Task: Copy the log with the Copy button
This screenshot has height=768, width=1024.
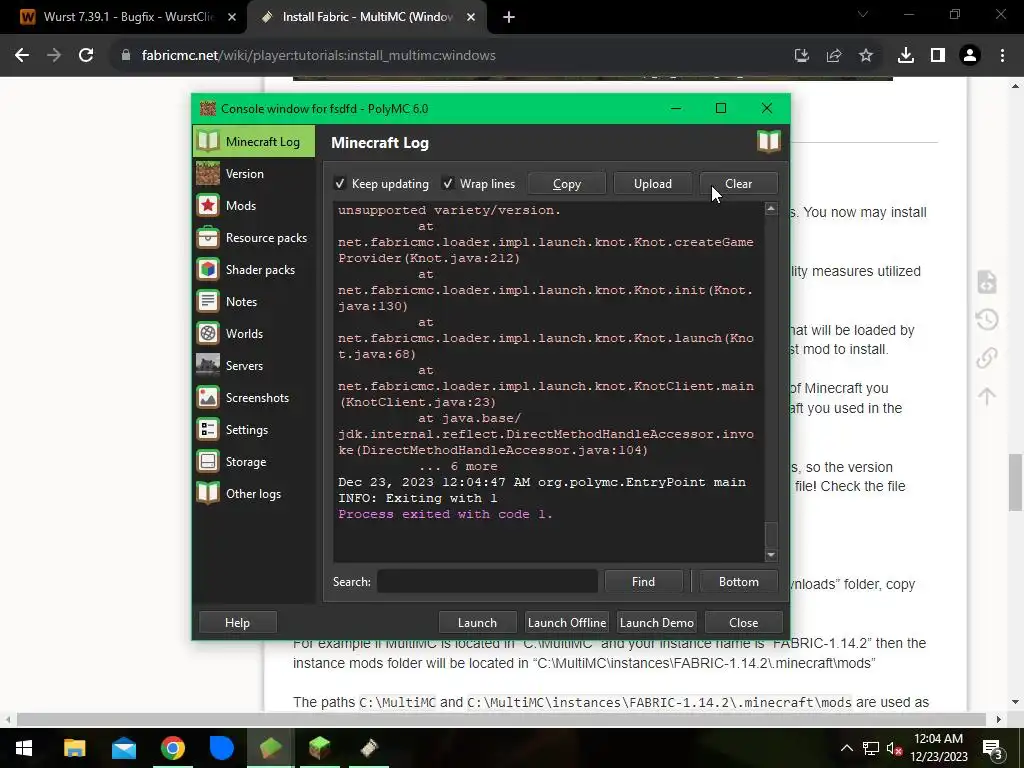Action: click(567, 184)
